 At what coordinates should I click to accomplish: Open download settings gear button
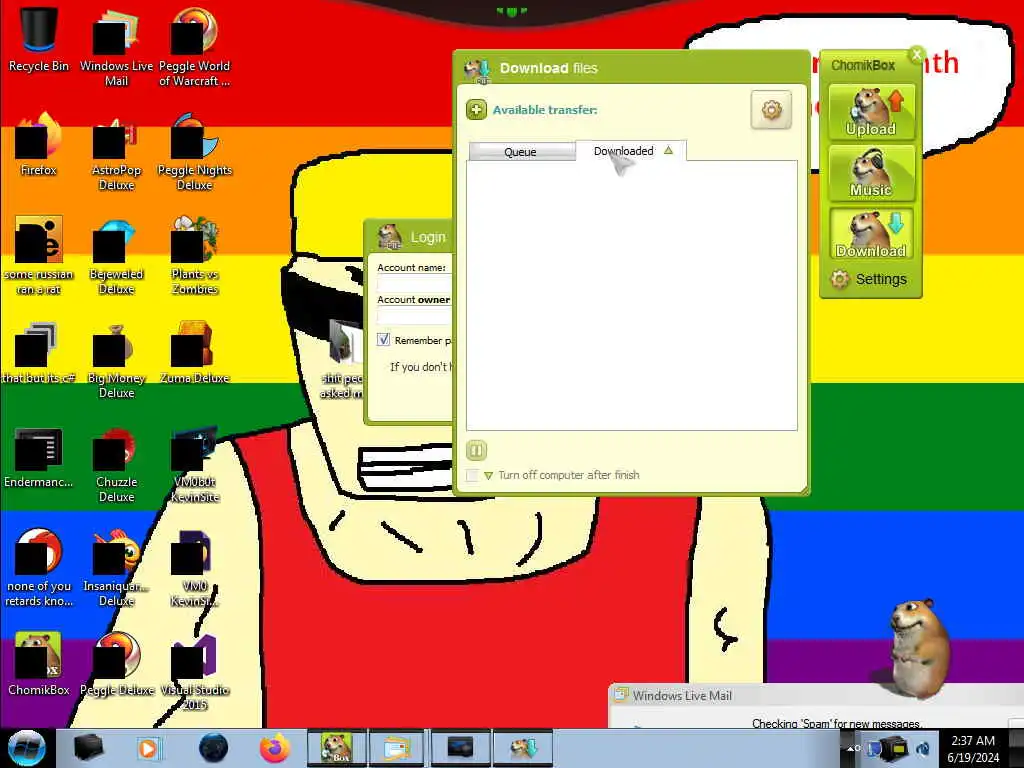(x=771, y=110)
